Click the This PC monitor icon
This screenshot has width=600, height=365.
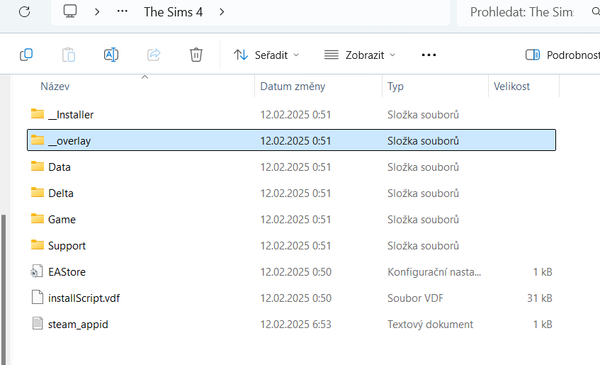[x=70, y=11]
